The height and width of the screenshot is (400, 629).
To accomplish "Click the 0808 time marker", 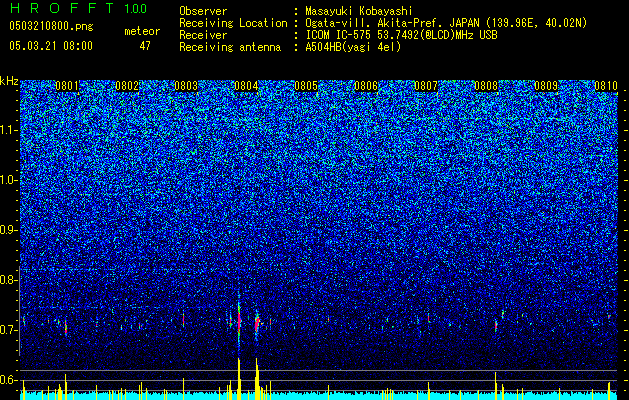I will tap(486, 86).
